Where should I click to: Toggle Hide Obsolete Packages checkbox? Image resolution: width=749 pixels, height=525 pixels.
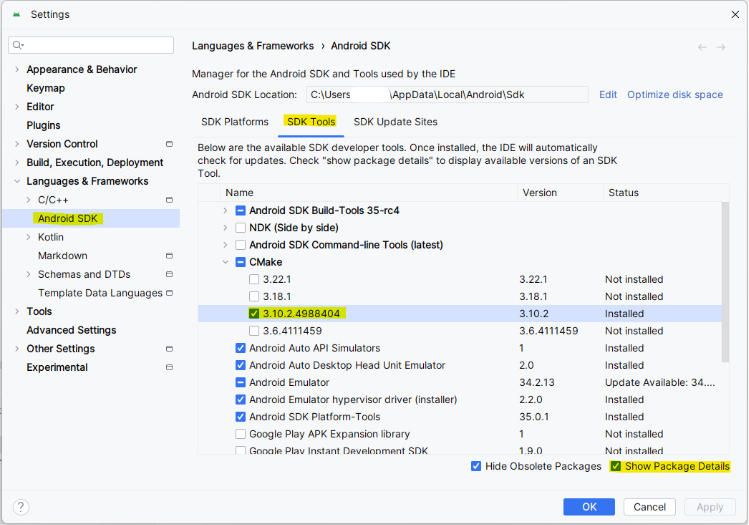pos(476,466)
